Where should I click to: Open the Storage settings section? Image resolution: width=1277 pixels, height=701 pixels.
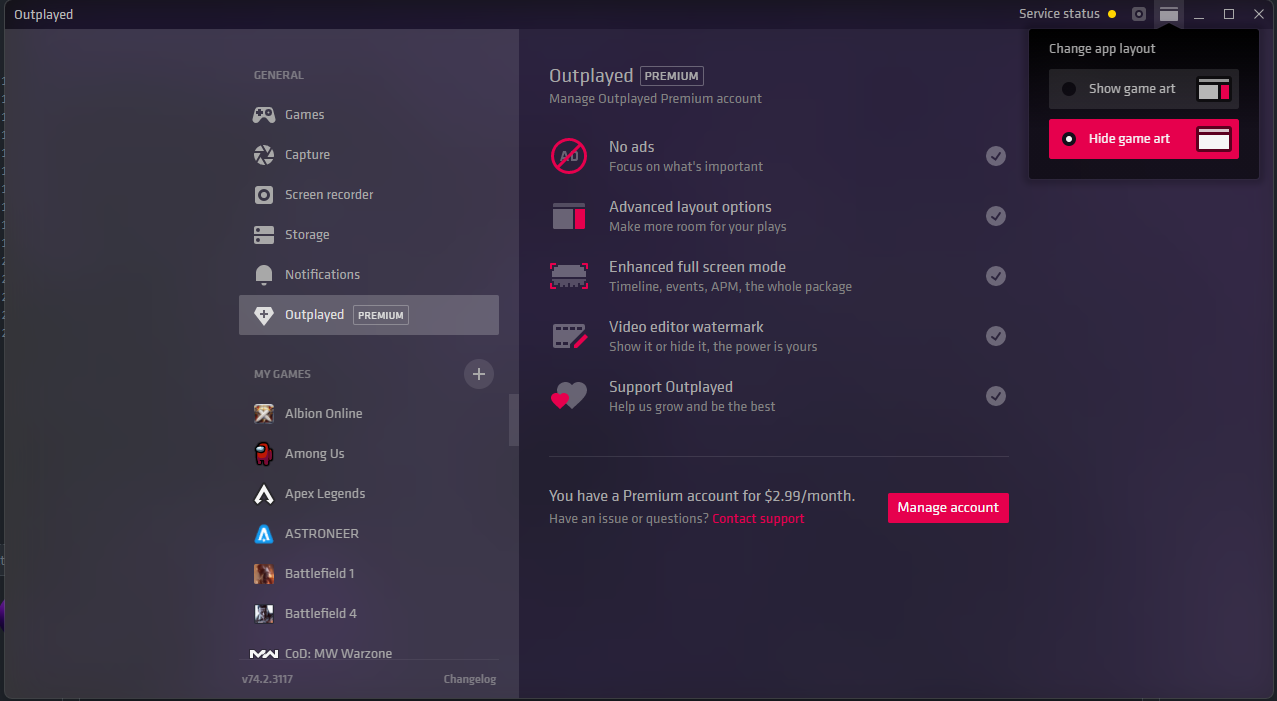click(x=369, y=235)
